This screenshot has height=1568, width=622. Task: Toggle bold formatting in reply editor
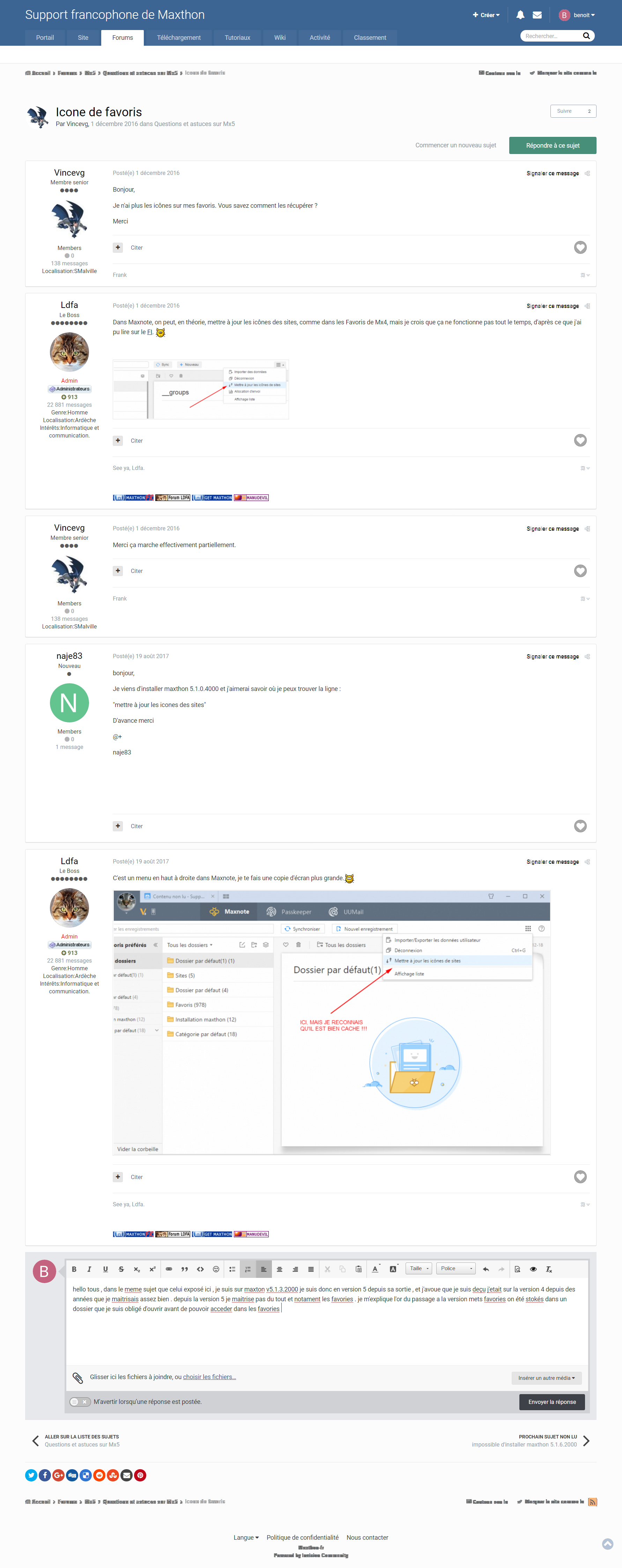coord(74,1269)
